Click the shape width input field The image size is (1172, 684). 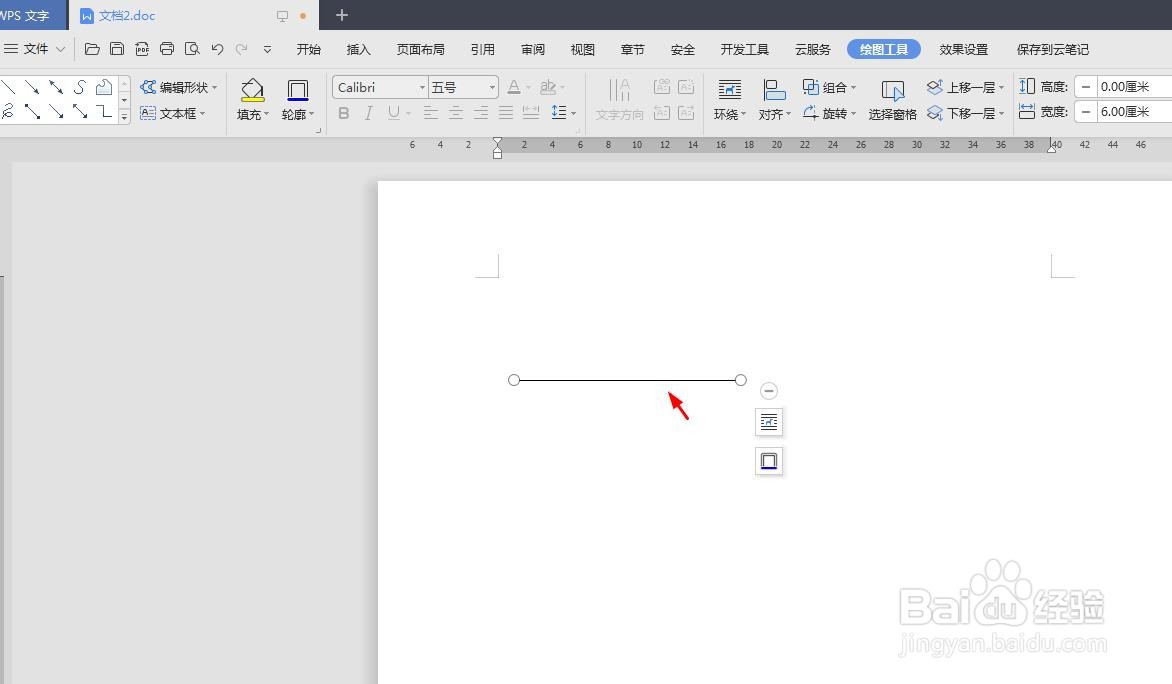[x=1125, y=111]
